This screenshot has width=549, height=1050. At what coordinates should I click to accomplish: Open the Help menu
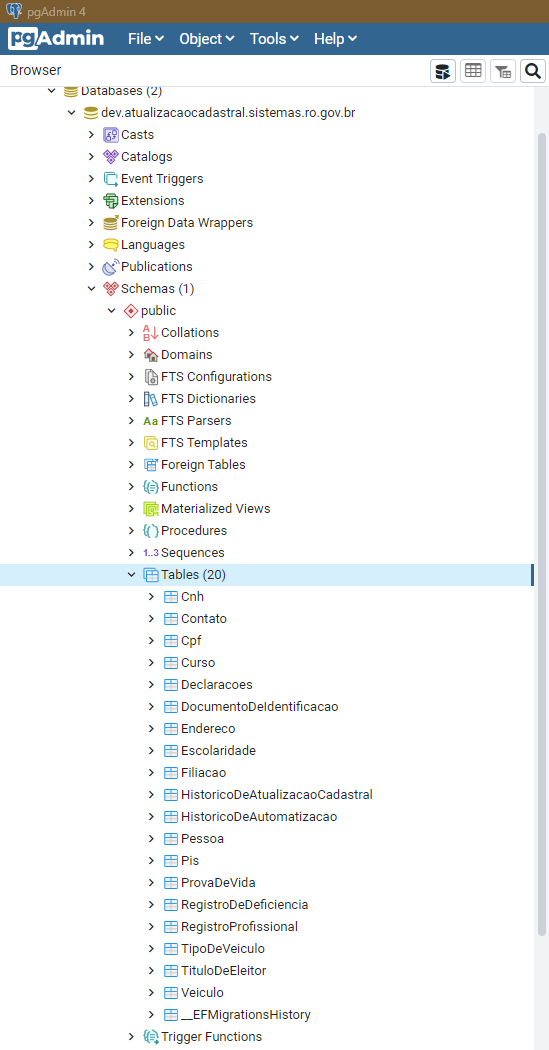[335, 39]
